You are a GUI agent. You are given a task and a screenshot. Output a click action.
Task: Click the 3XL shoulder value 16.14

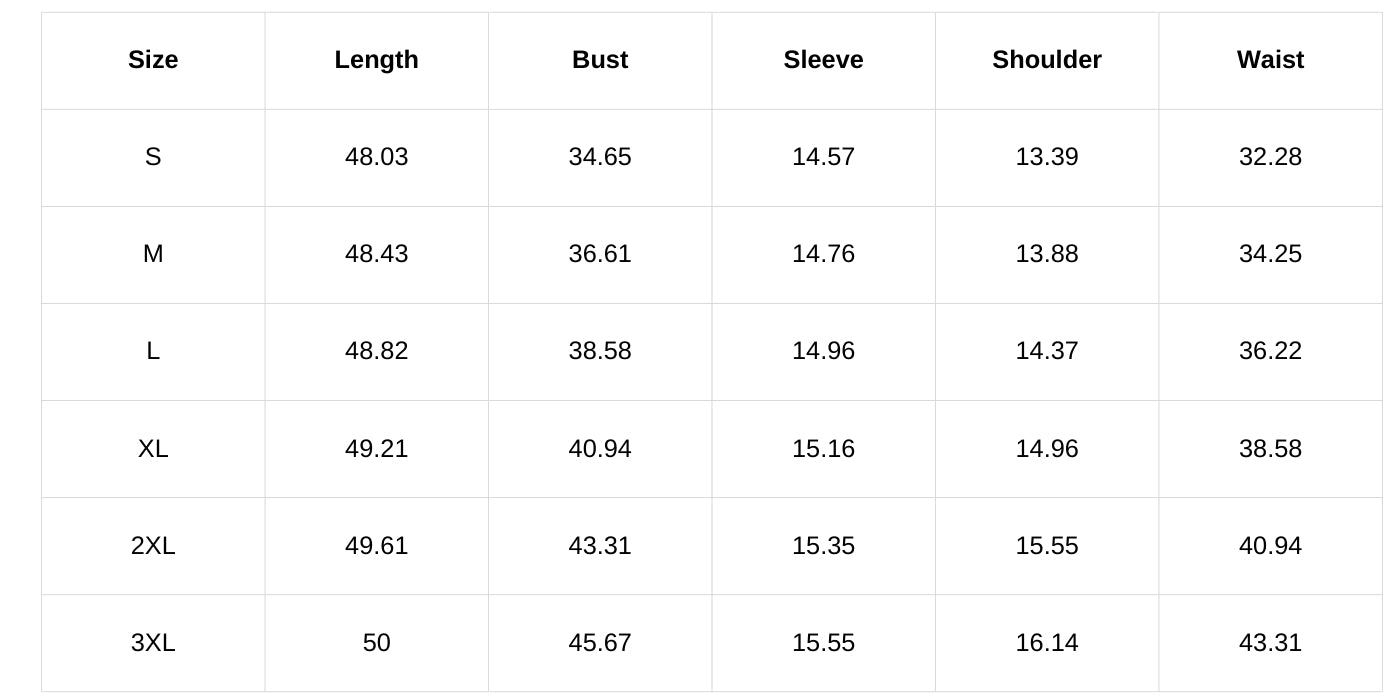click(1047, 642)
